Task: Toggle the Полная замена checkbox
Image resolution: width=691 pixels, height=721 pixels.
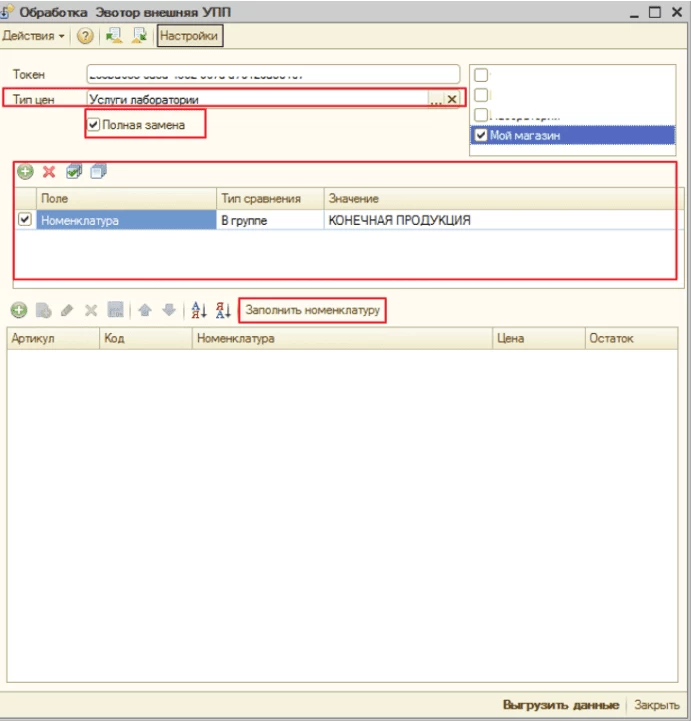Action: point(94,125)
